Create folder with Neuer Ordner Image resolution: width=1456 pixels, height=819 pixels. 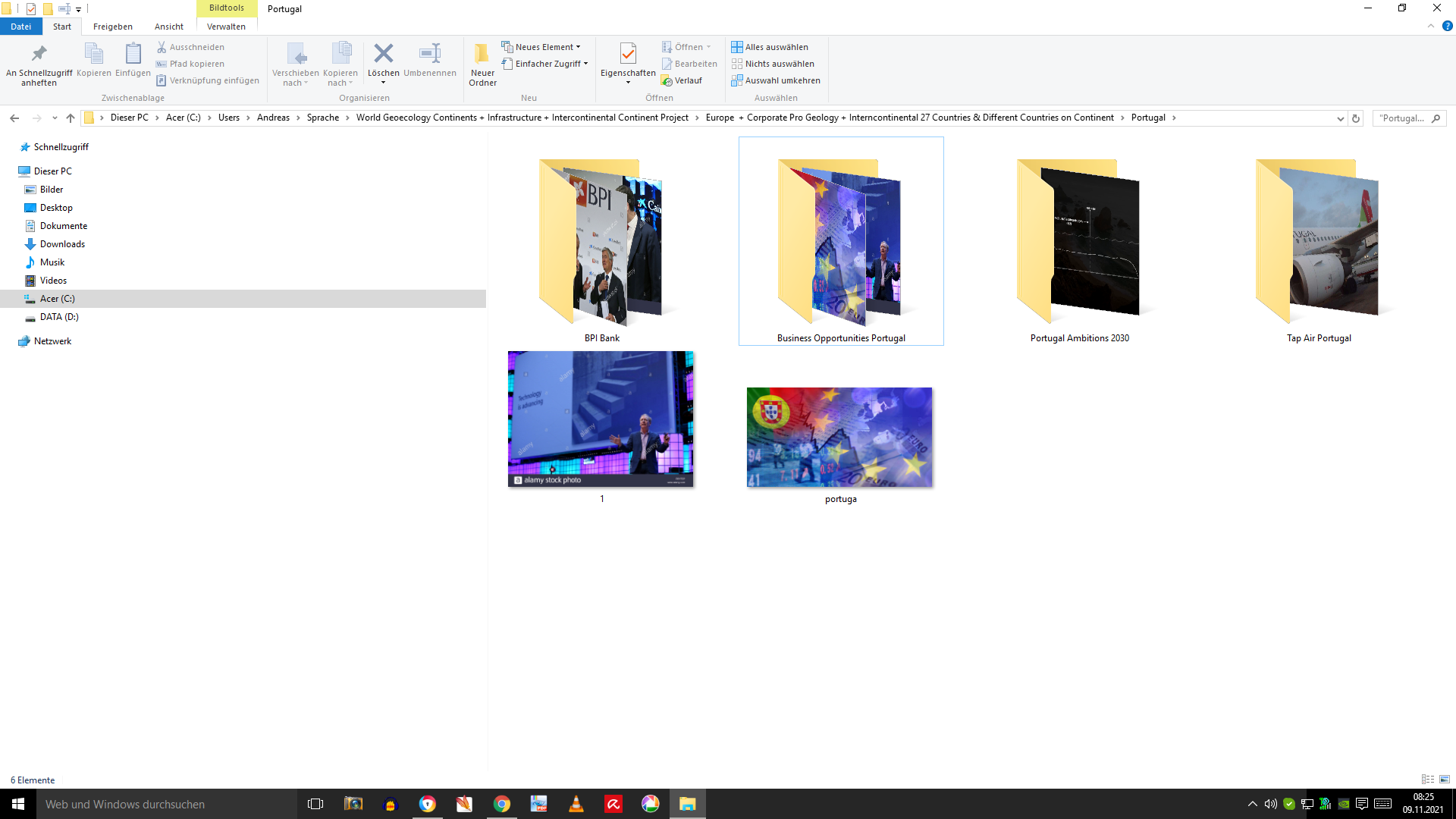click(x=482, y=64)
